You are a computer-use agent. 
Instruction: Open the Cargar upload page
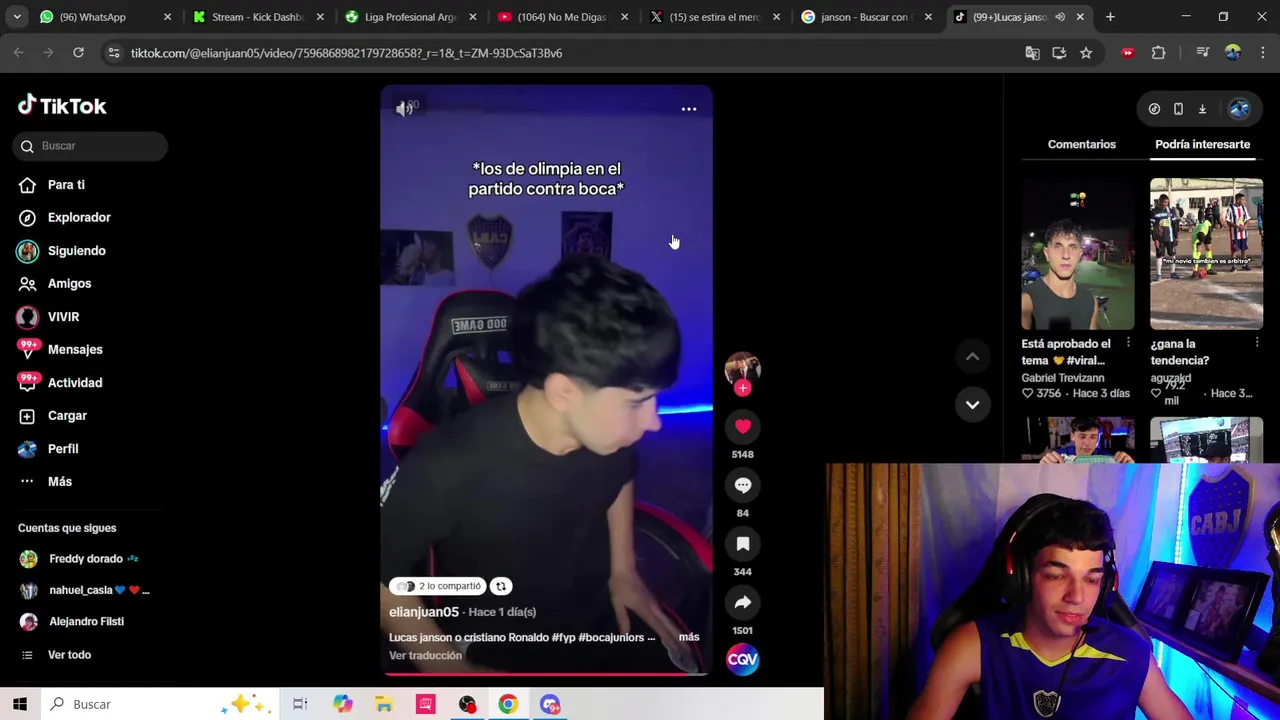click(67, 416)
